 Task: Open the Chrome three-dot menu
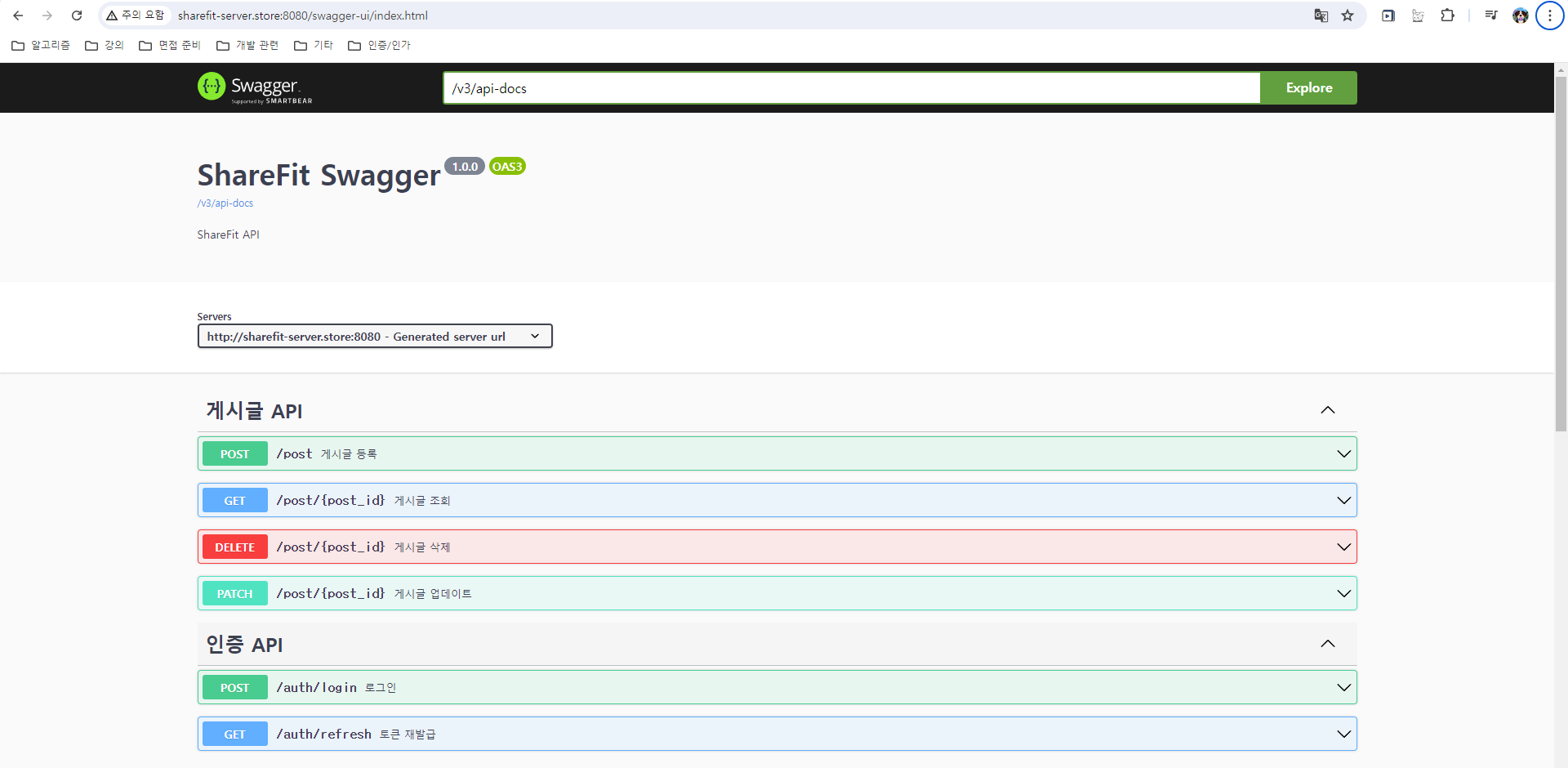[x=1549, y=16]
